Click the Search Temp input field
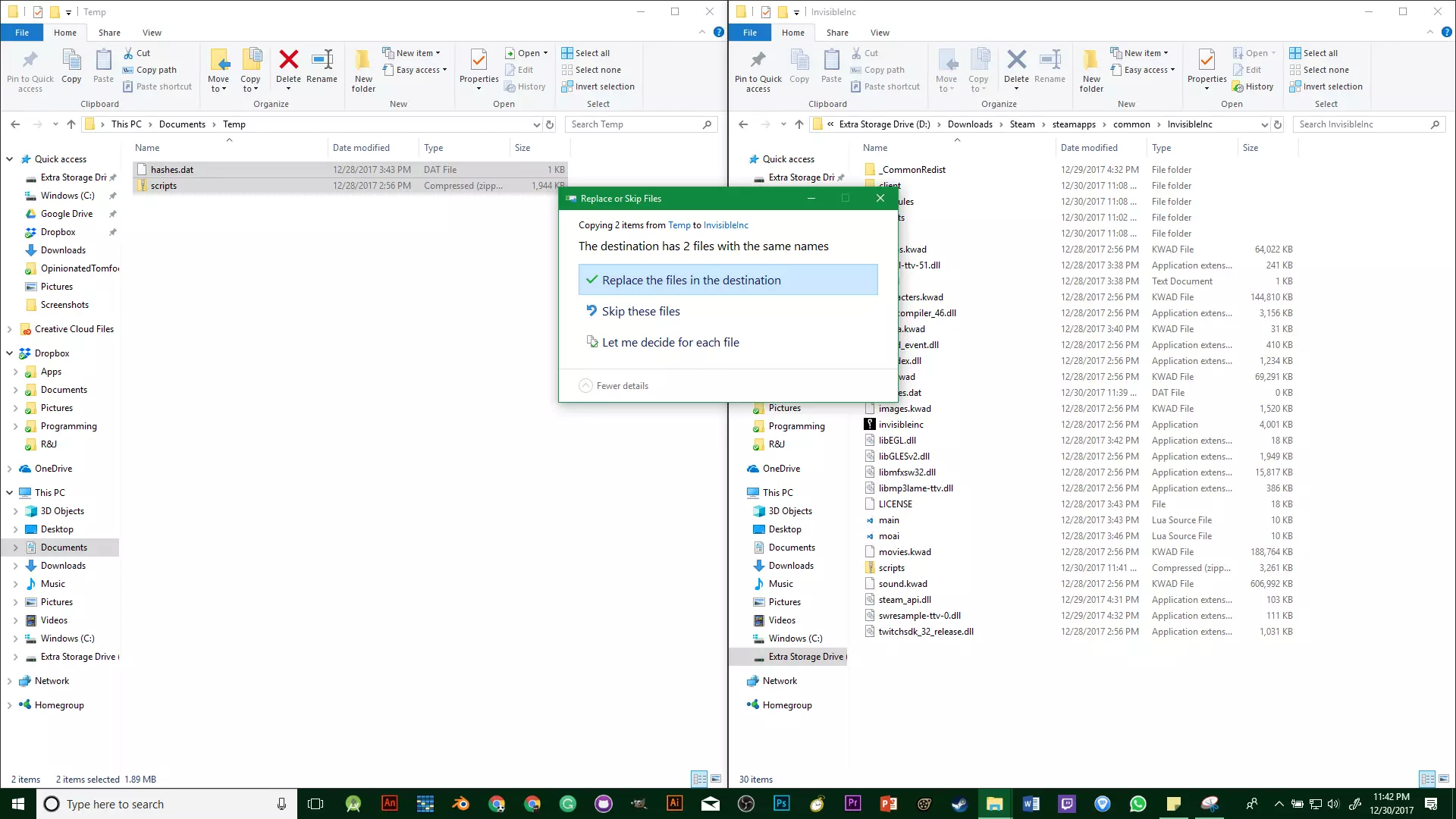1456x819 pixels. pos(633,124)
